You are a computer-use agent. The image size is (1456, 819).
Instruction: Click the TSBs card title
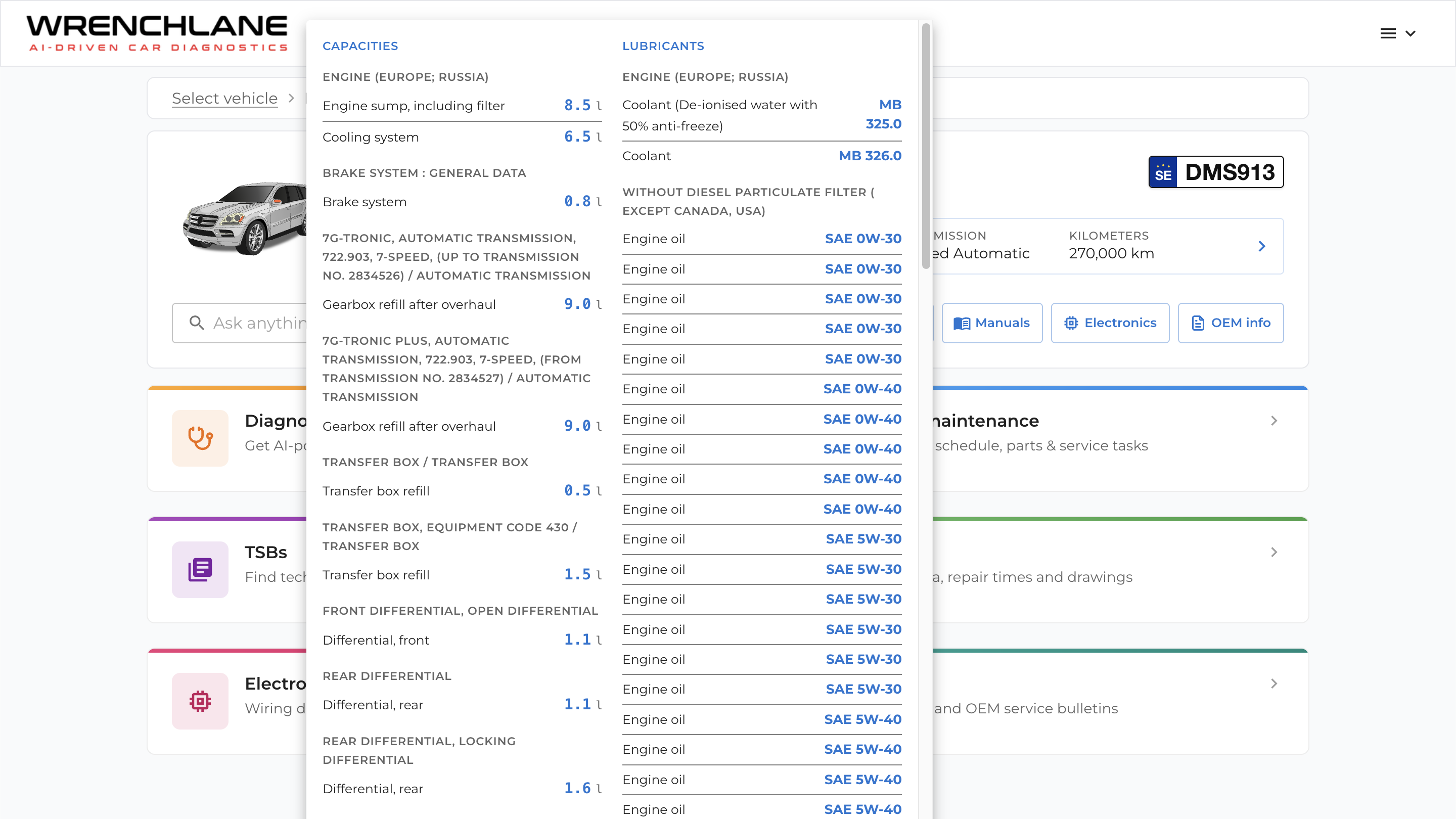[x=265, y=552]
